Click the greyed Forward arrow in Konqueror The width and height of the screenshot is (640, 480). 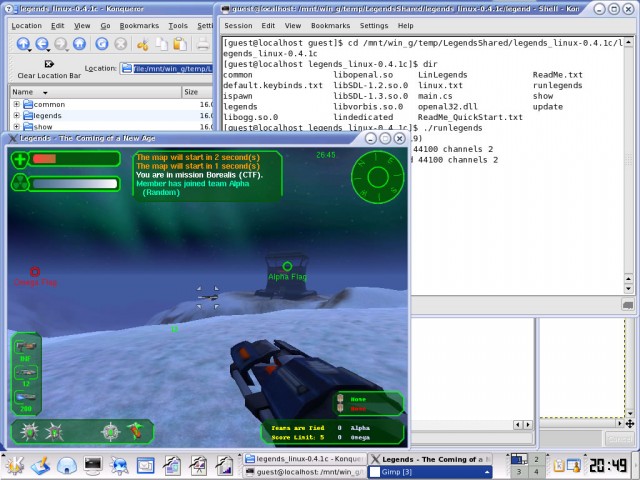60,44
